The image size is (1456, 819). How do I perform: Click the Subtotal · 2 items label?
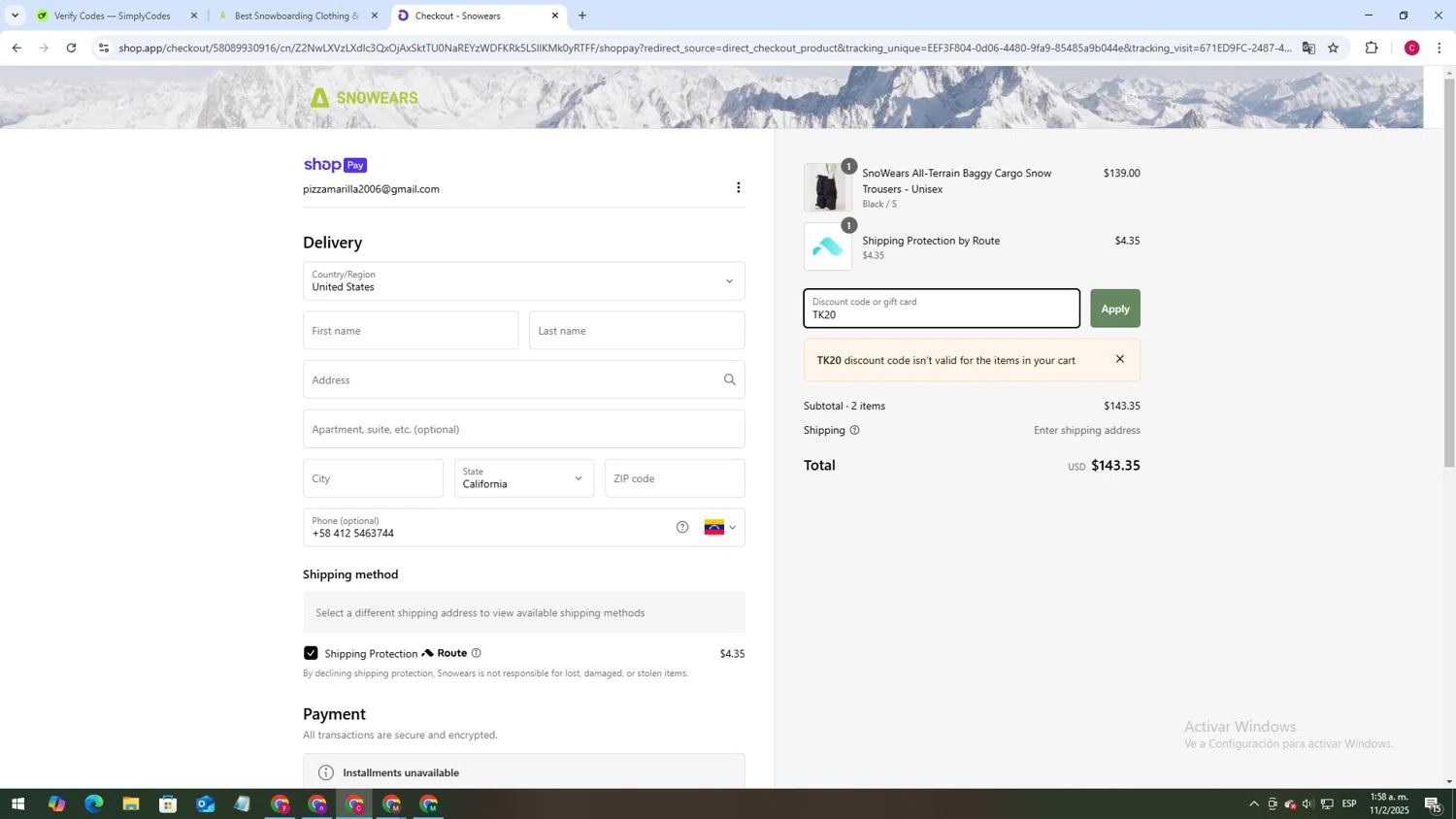844,406
